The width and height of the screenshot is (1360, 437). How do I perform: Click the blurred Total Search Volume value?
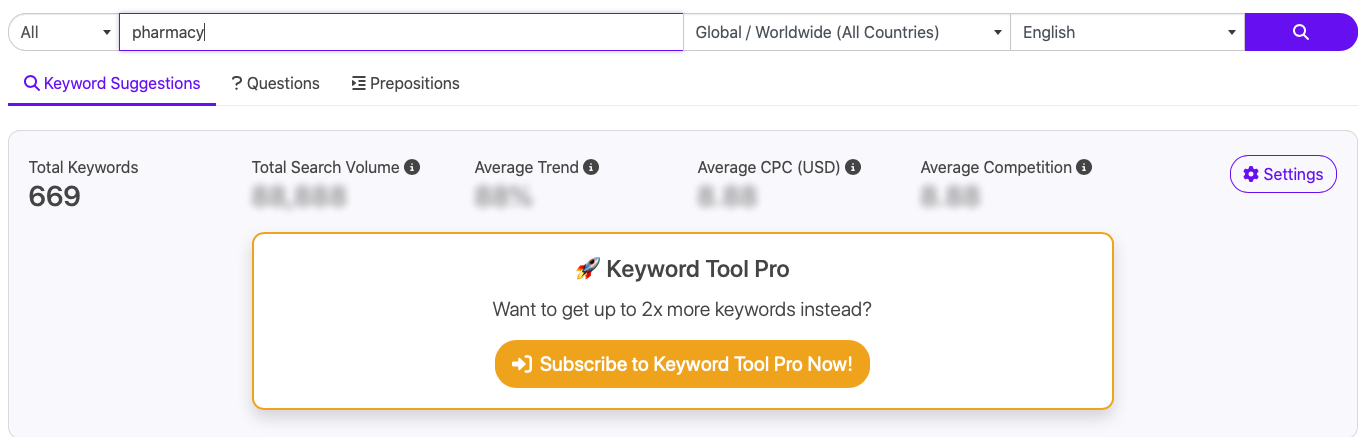[x=299, y=197]
